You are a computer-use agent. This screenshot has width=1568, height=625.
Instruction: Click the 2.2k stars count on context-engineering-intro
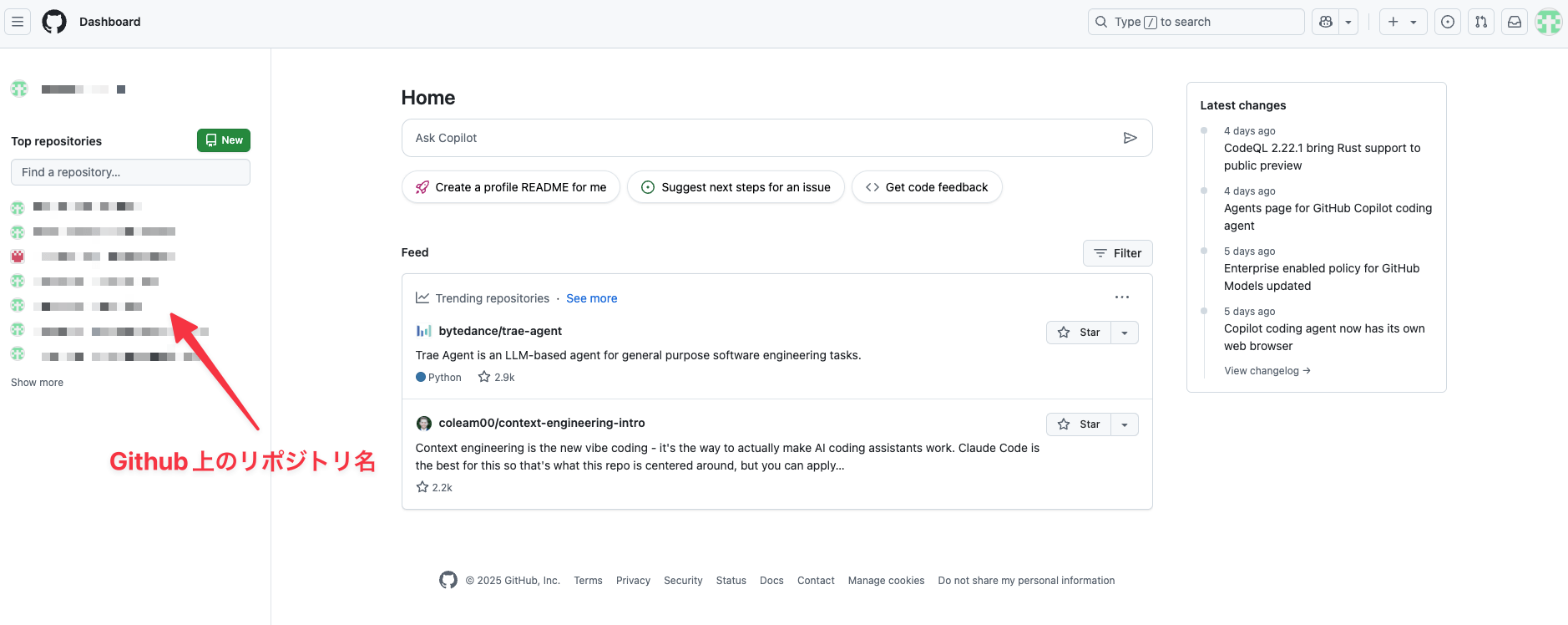pos(434,487)
